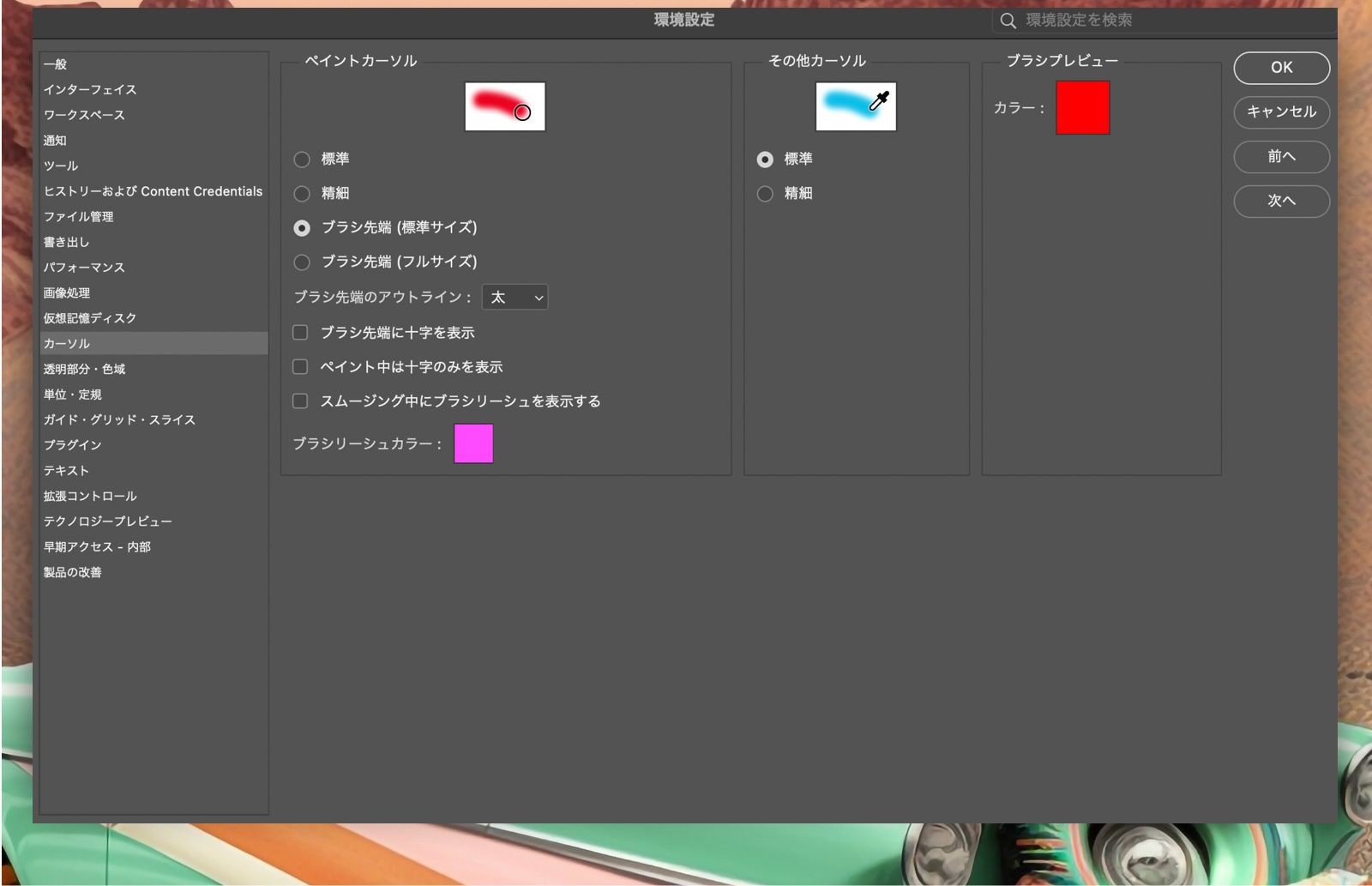Screen dimensions: 1372x886
Task: Click the other cursors preview thumbnail
Action: coord(856,106)
